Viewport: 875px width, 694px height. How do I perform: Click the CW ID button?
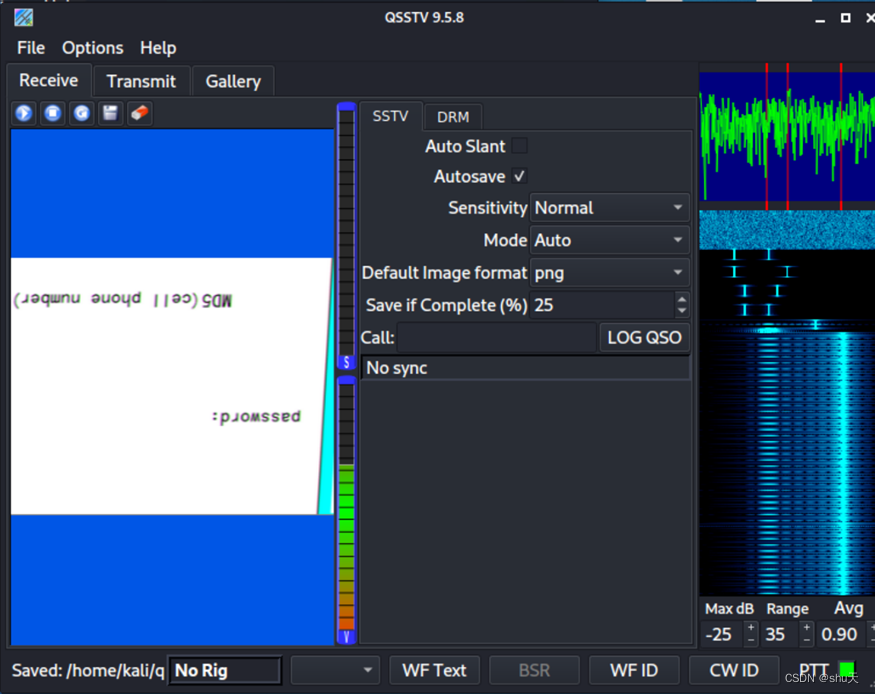pyautogui.click(x=734, y=670)
